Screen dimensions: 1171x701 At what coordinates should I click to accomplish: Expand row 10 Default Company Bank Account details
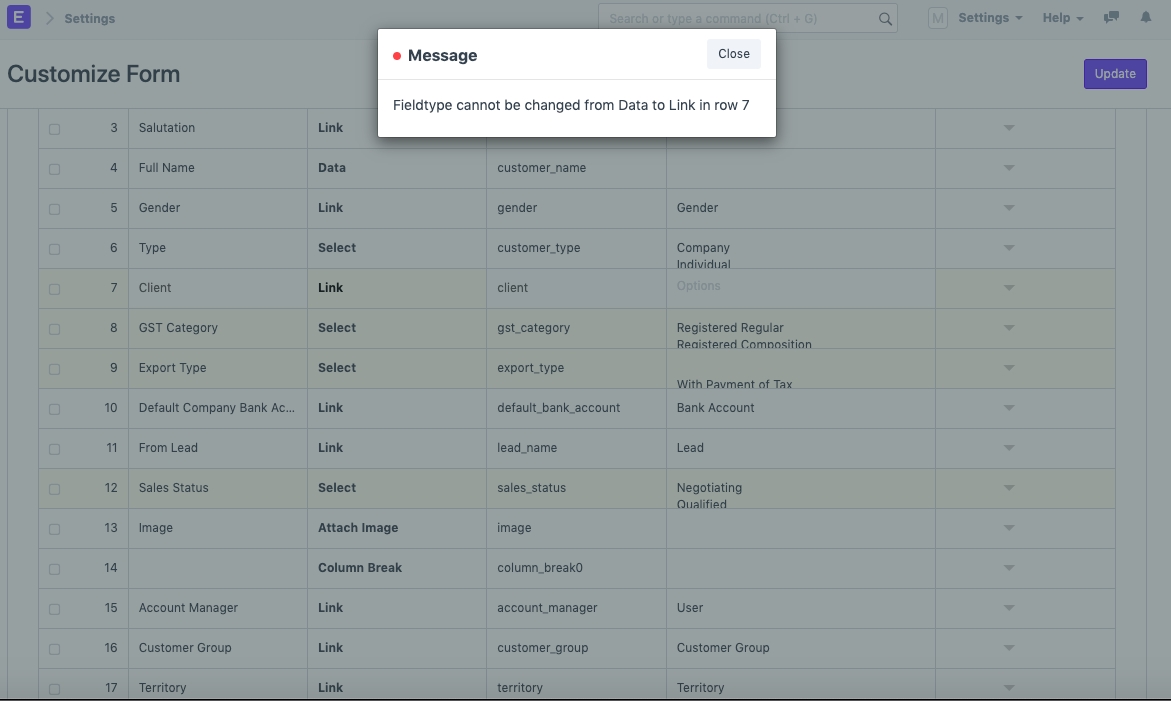point(1008,408)
